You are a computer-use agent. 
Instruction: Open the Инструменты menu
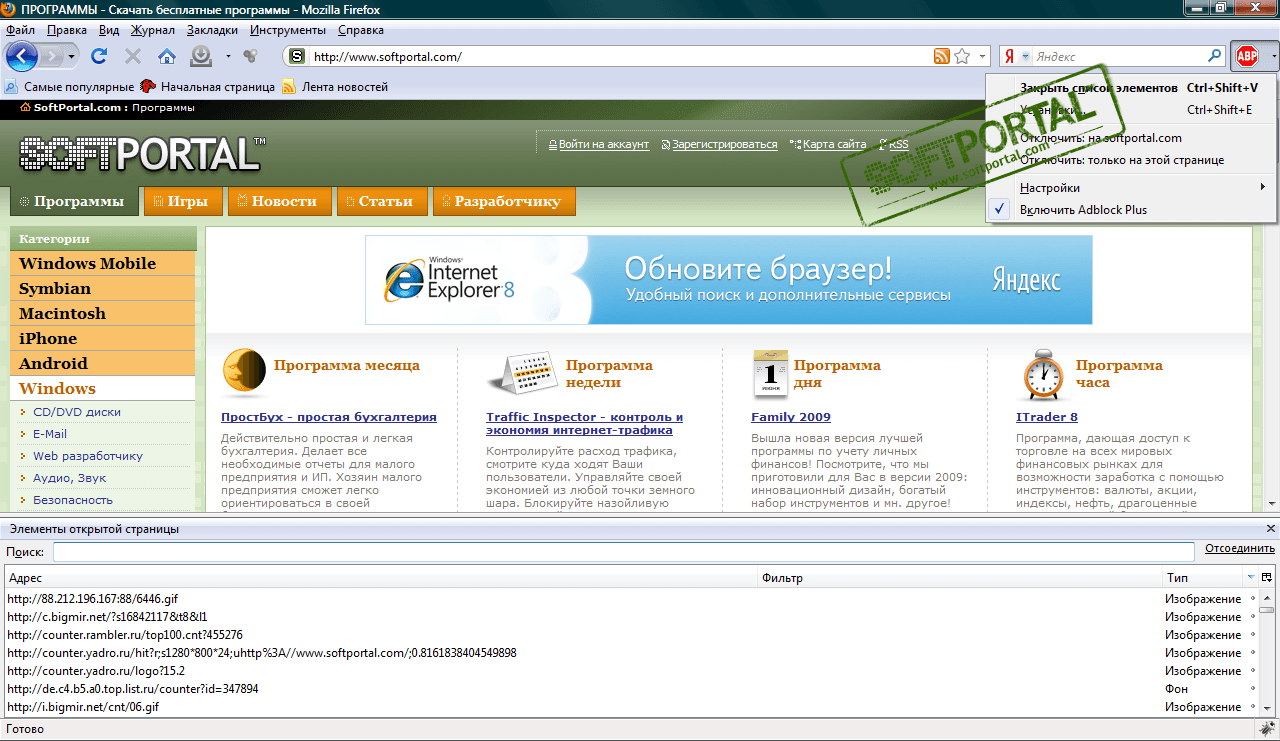click(288, 30)
